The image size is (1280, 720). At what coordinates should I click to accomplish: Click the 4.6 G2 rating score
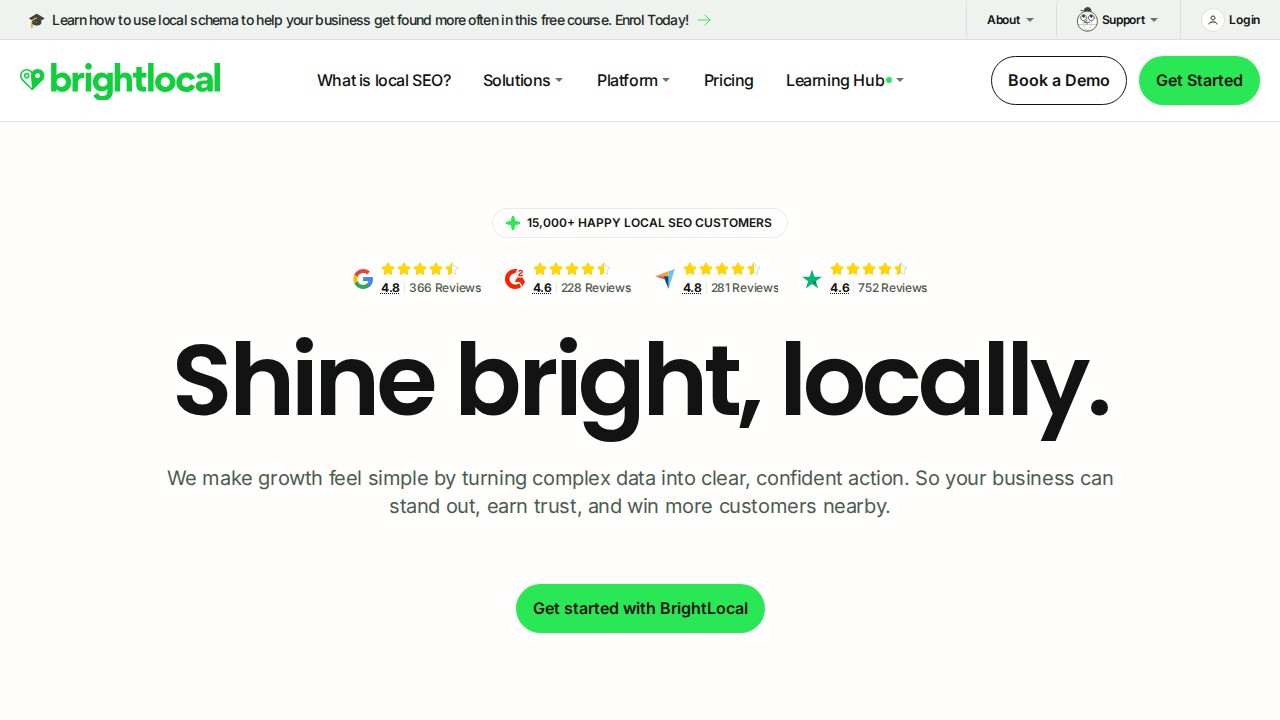coord(542,288)
